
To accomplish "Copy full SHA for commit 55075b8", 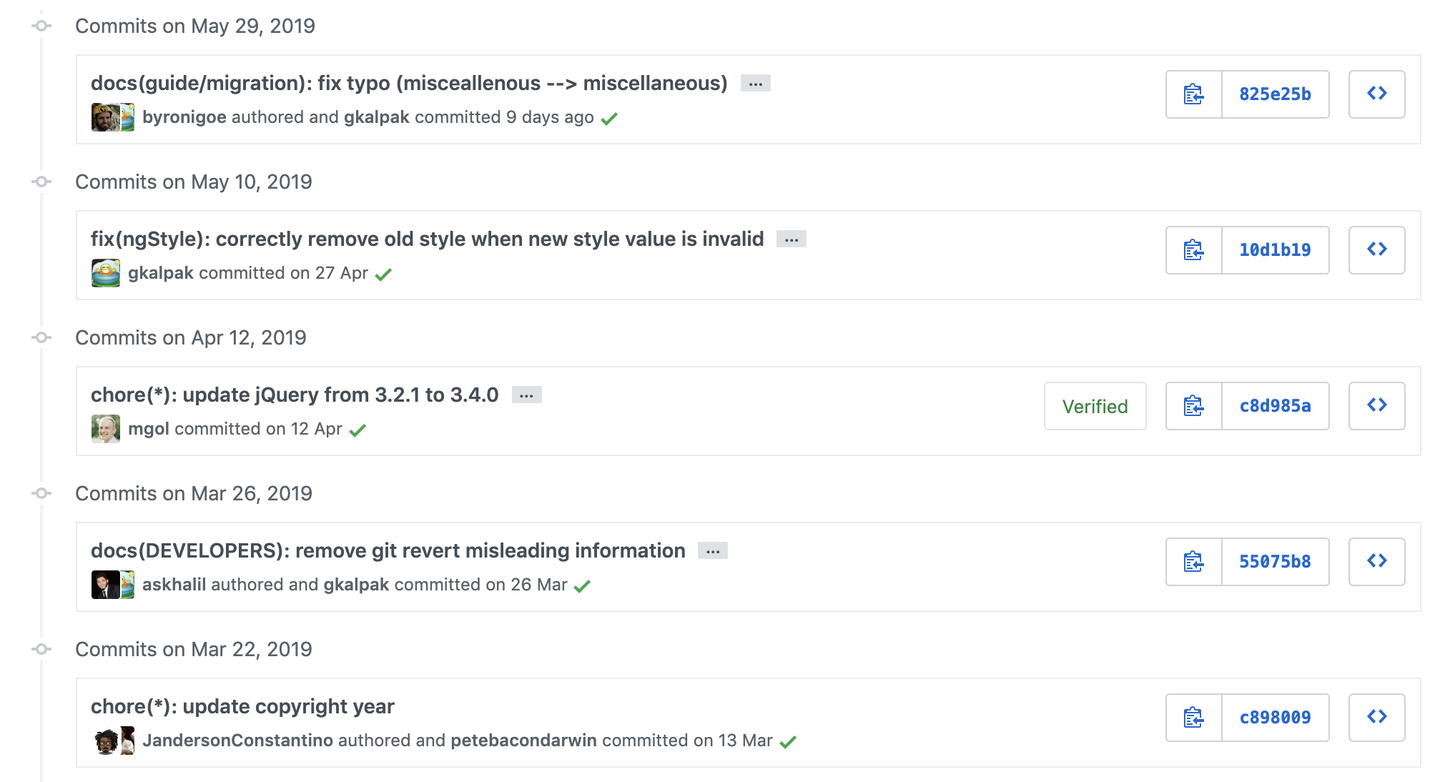I will pyautogui.click(x=1194, y=562).
